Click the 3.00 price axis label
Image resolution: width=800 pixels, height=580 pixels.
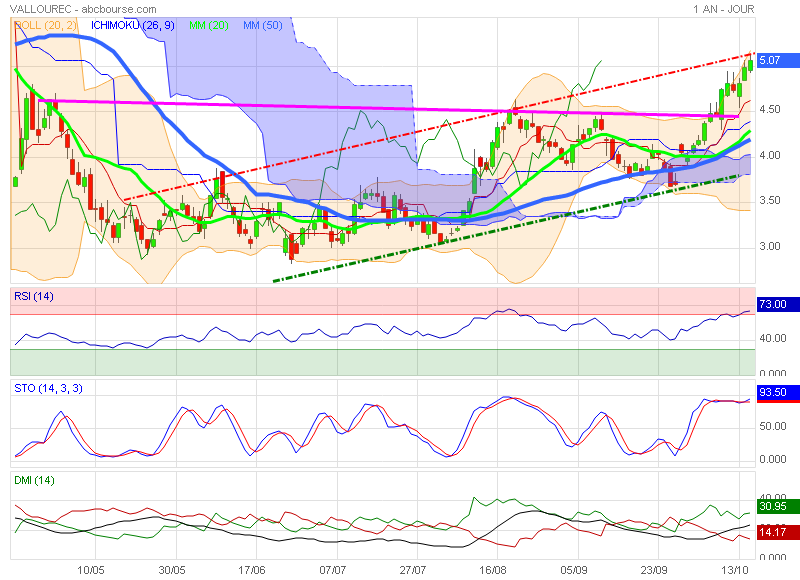[770, 246]
